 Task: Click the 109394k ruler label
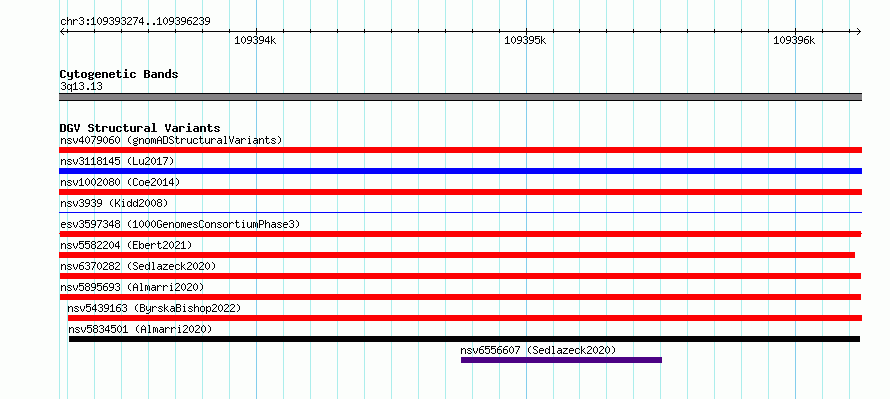pyautogui.click(x=255, y=40)
